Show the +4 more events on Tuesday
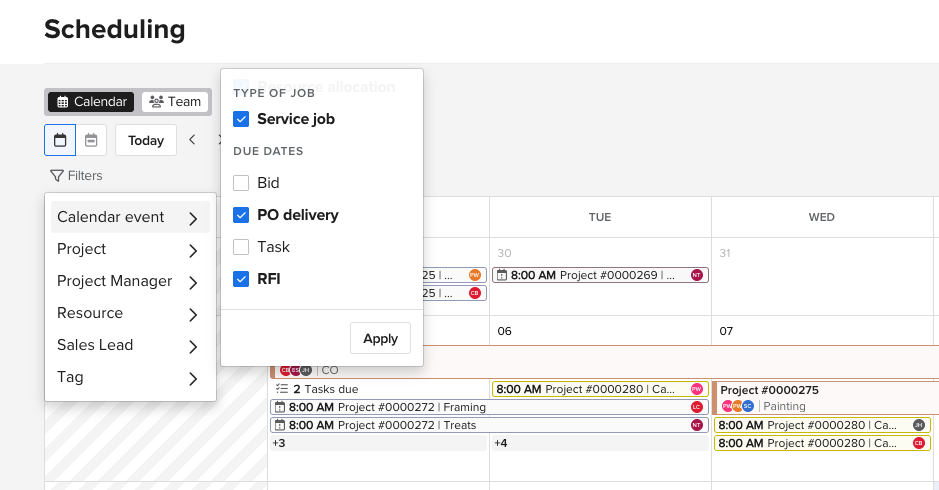 coord(501,443)
